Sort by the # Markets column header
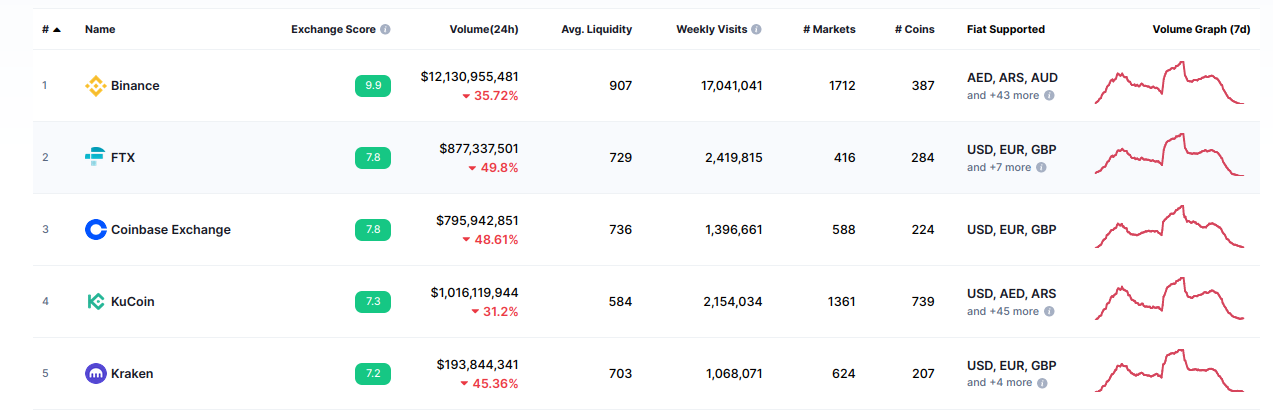Image resolution: width=1273 pixels, height=416 pixels. click(x=829, y=30)
